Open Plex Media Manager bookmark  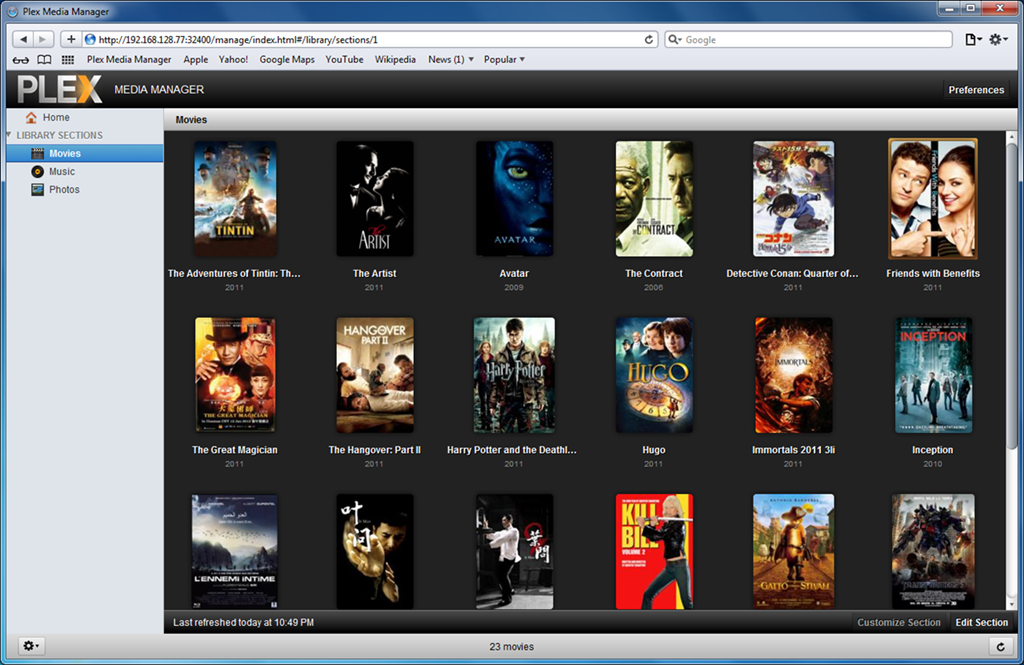pyautogui.click(x=129, y=59)
